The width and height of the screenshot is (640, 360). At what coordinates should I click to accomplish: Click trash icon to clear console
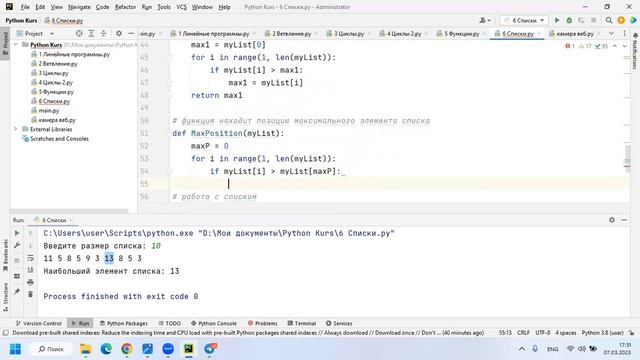pos(30,294)
